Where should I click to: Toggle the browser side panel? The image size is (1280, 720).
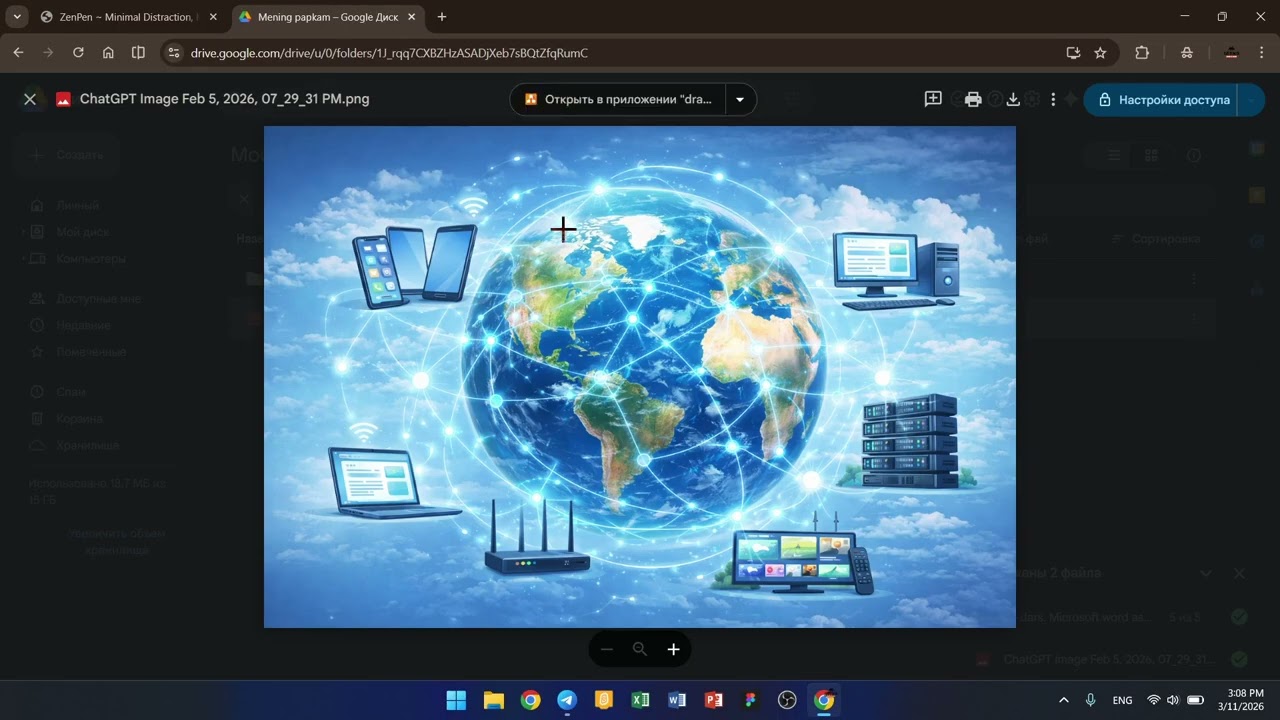pyautogui.click(x=138, y=52)
